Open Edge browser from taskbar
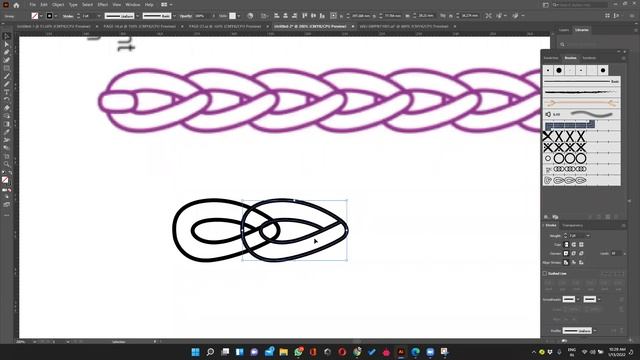 tap(416, 352)
